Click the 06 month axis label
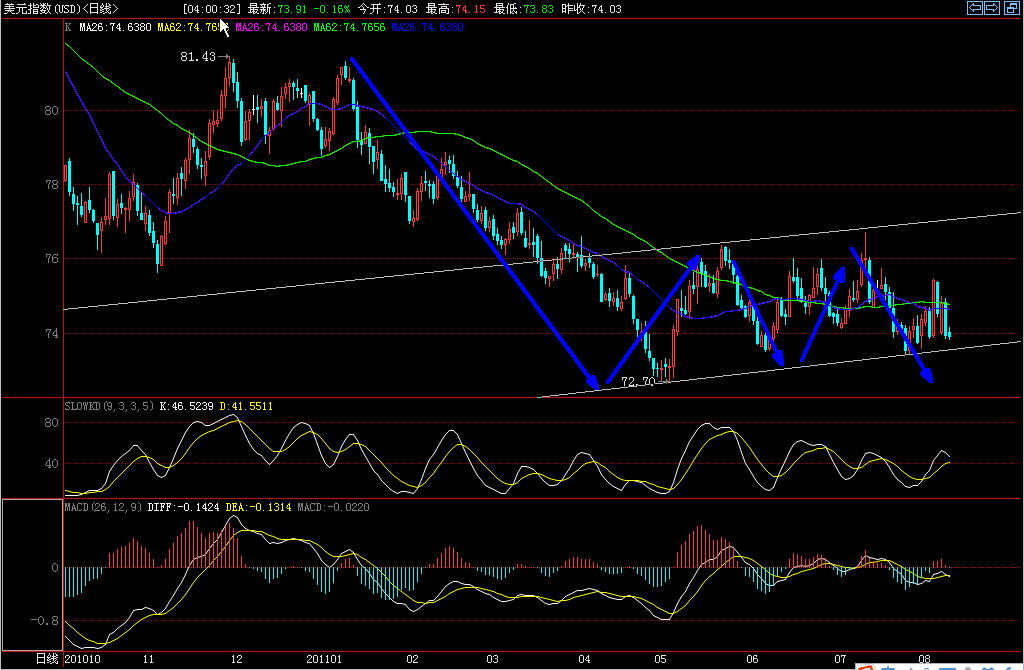 point(752,660)
